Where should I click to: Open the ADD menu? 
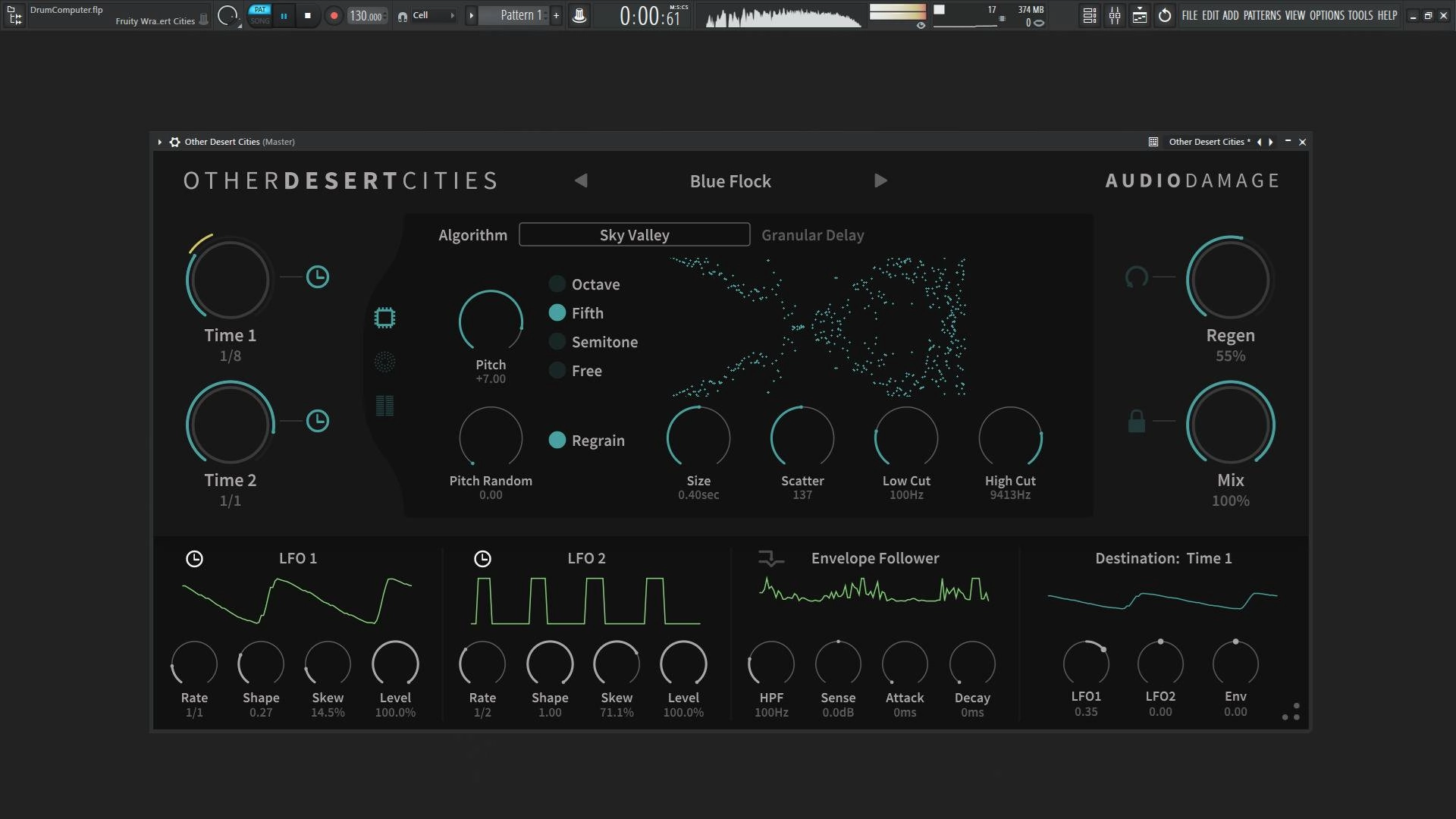coord(1231,15)
